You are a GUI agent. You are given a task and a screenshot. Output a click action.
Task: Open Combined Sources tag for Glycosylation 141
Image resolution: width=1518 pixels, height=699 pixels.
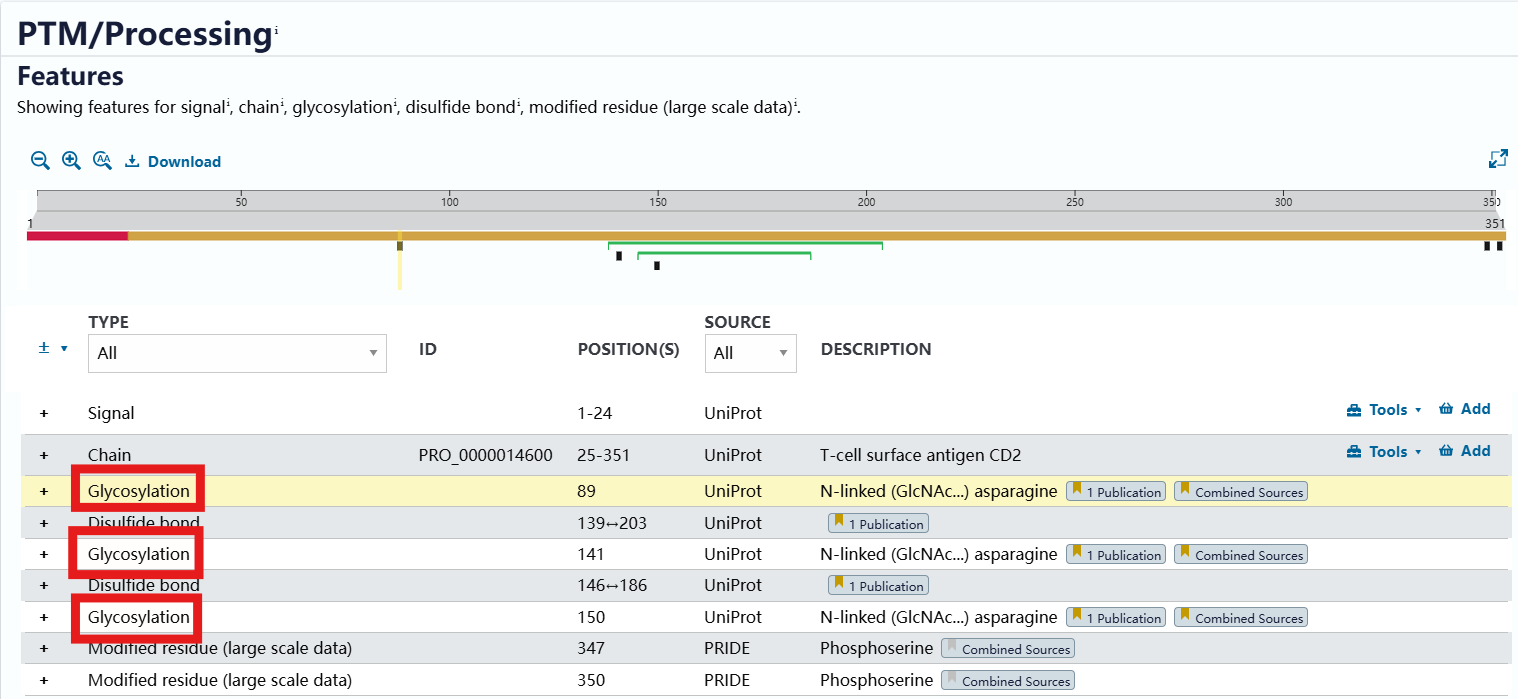point(1241,555)
